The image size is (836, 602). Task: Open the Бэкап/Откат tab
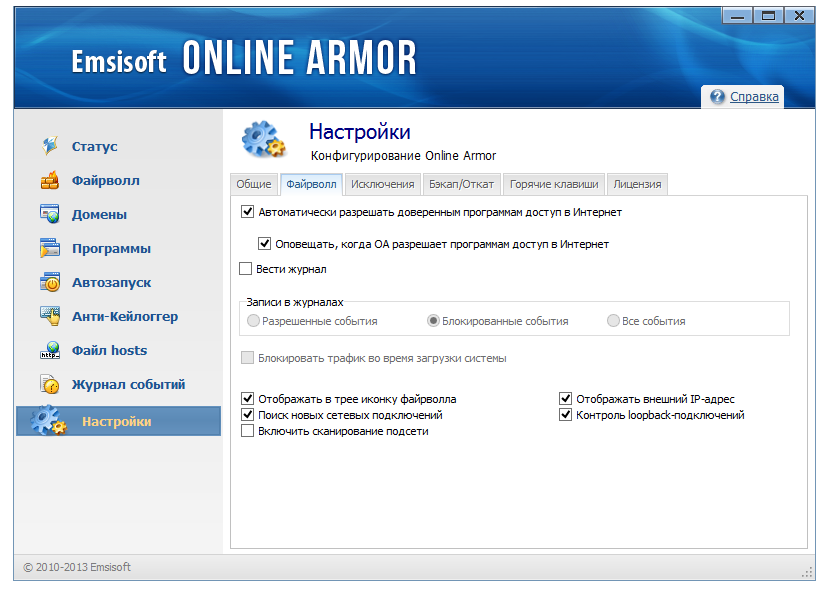[461, 184]
